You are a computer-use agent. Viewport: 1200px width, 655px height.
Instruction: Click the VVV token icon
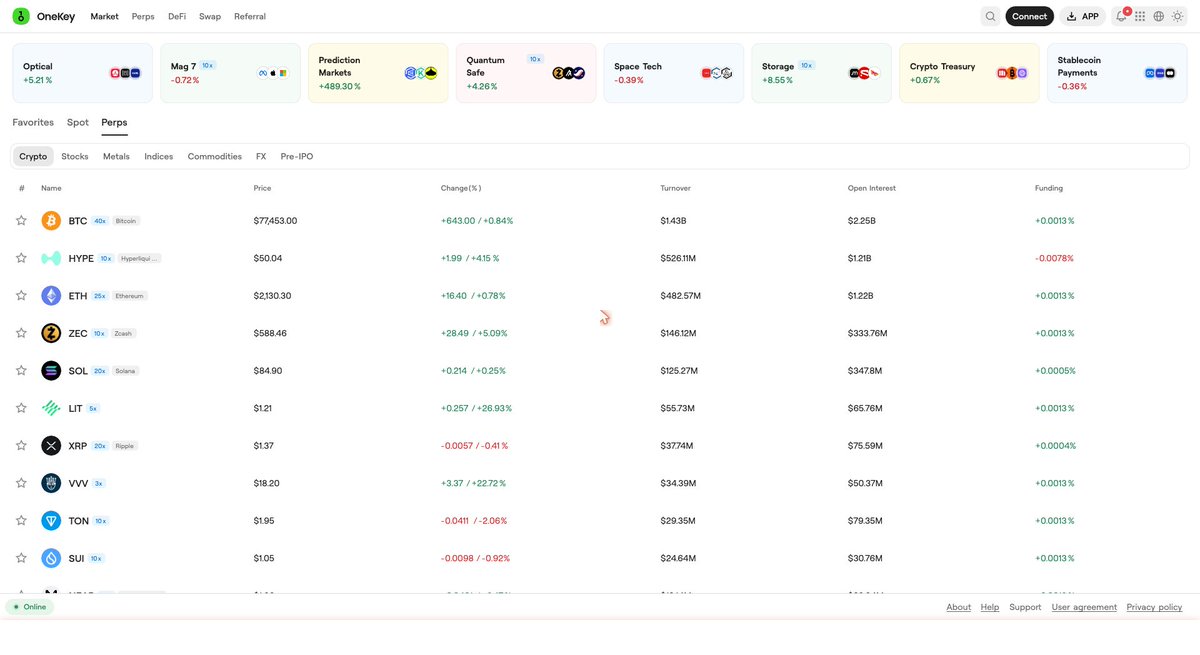(x=51, y=483)
